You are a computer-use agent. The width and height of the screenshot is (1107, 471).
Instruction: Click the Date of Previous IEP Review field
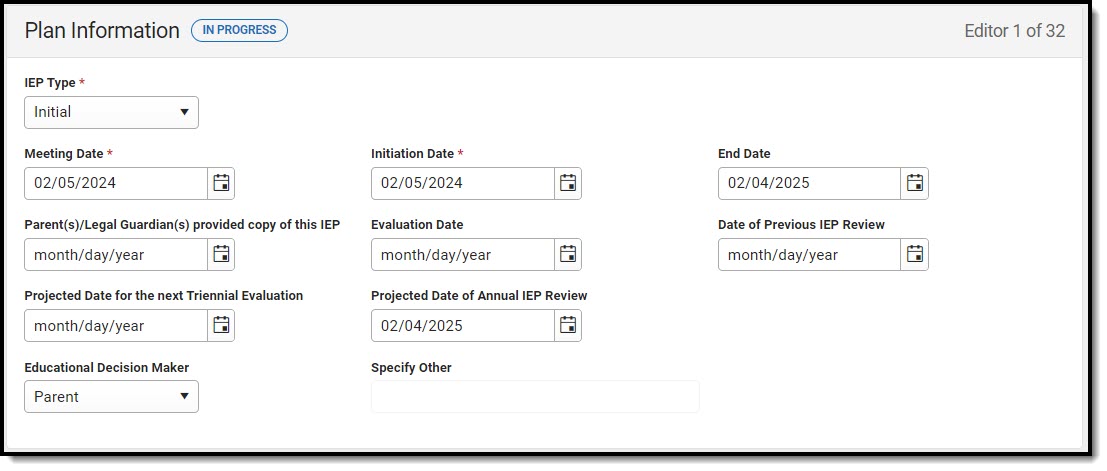(x=810, y=254)
